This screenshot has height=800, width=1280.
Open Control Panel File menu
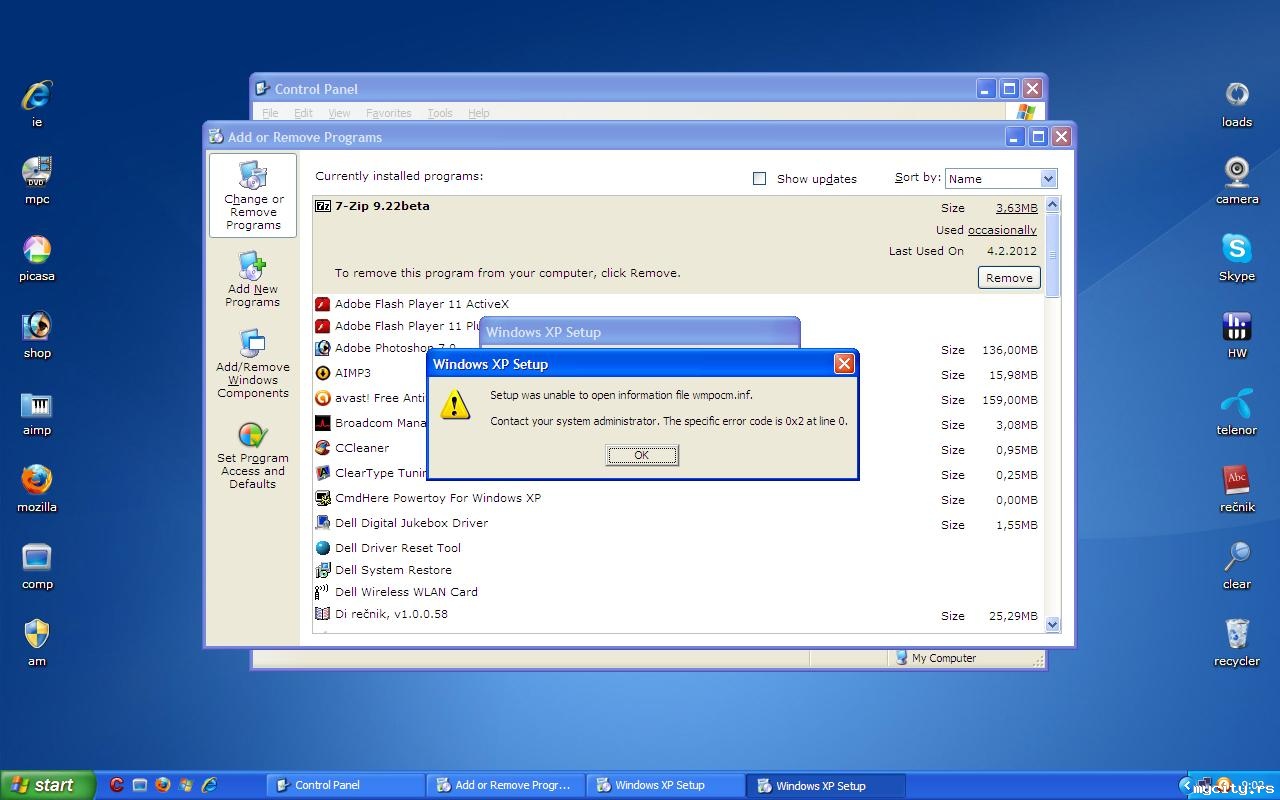click(270, 113)
